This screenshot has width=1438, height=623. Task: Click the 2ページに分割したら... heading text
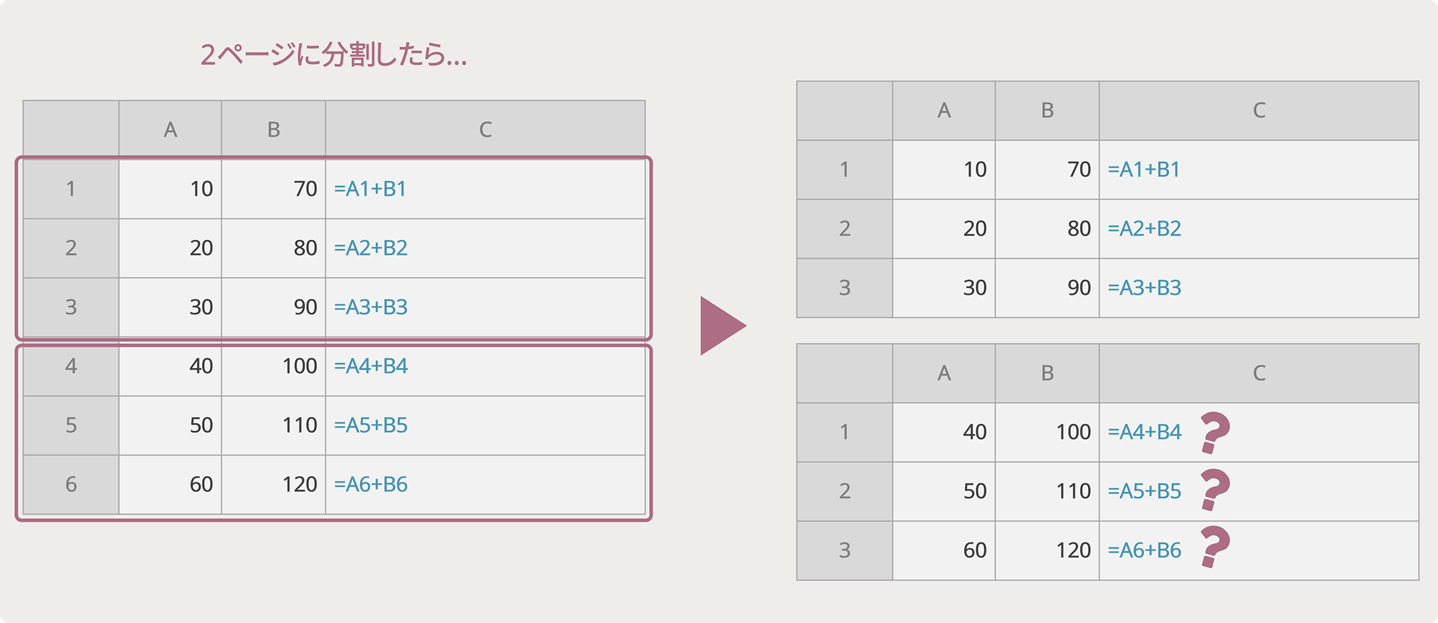(x=333, y=56)
